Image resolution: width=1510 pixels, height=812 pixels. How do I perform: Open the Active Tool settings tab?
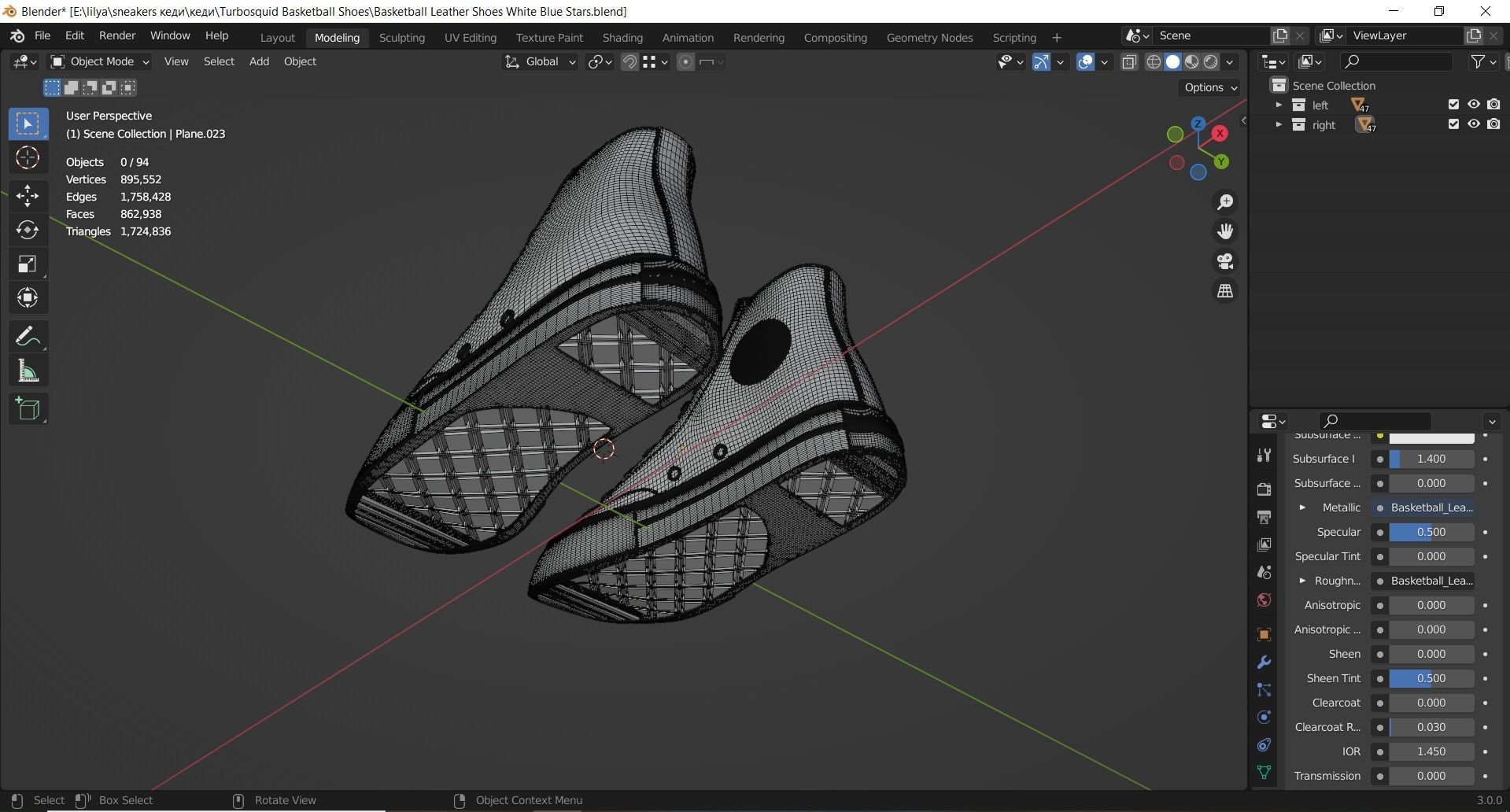[x=1264, y=455]
